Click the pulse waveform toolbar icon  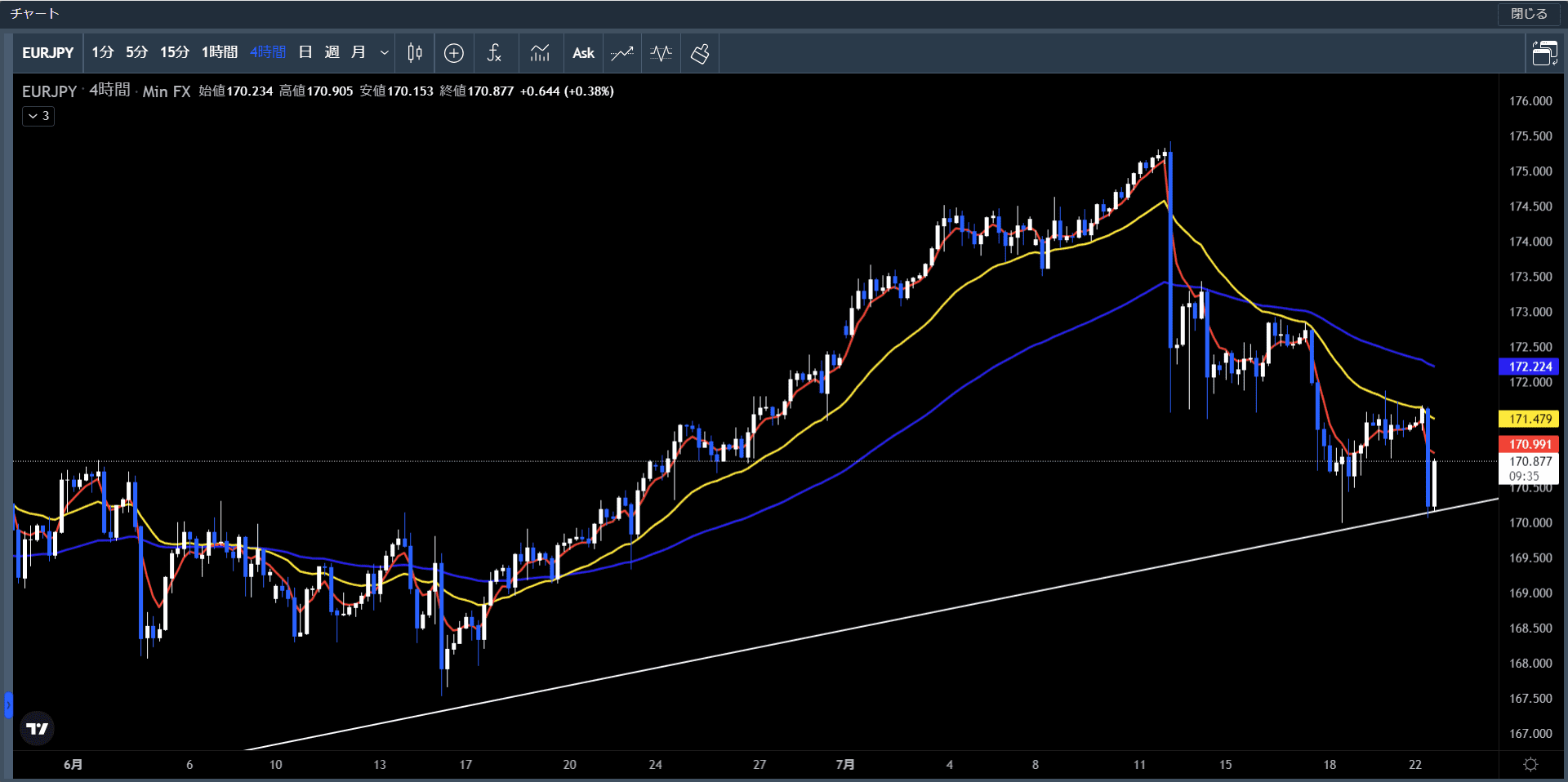pos(661,53)
